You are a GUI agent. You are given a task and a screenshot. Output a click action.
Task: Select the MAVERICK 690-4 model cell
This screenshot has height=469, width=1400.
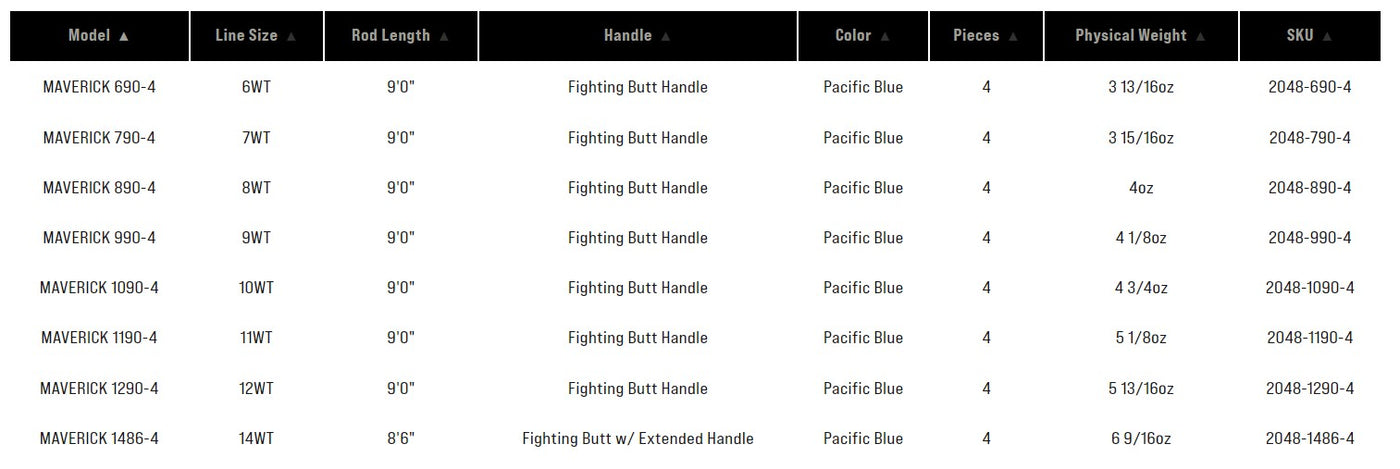(99, 87)
